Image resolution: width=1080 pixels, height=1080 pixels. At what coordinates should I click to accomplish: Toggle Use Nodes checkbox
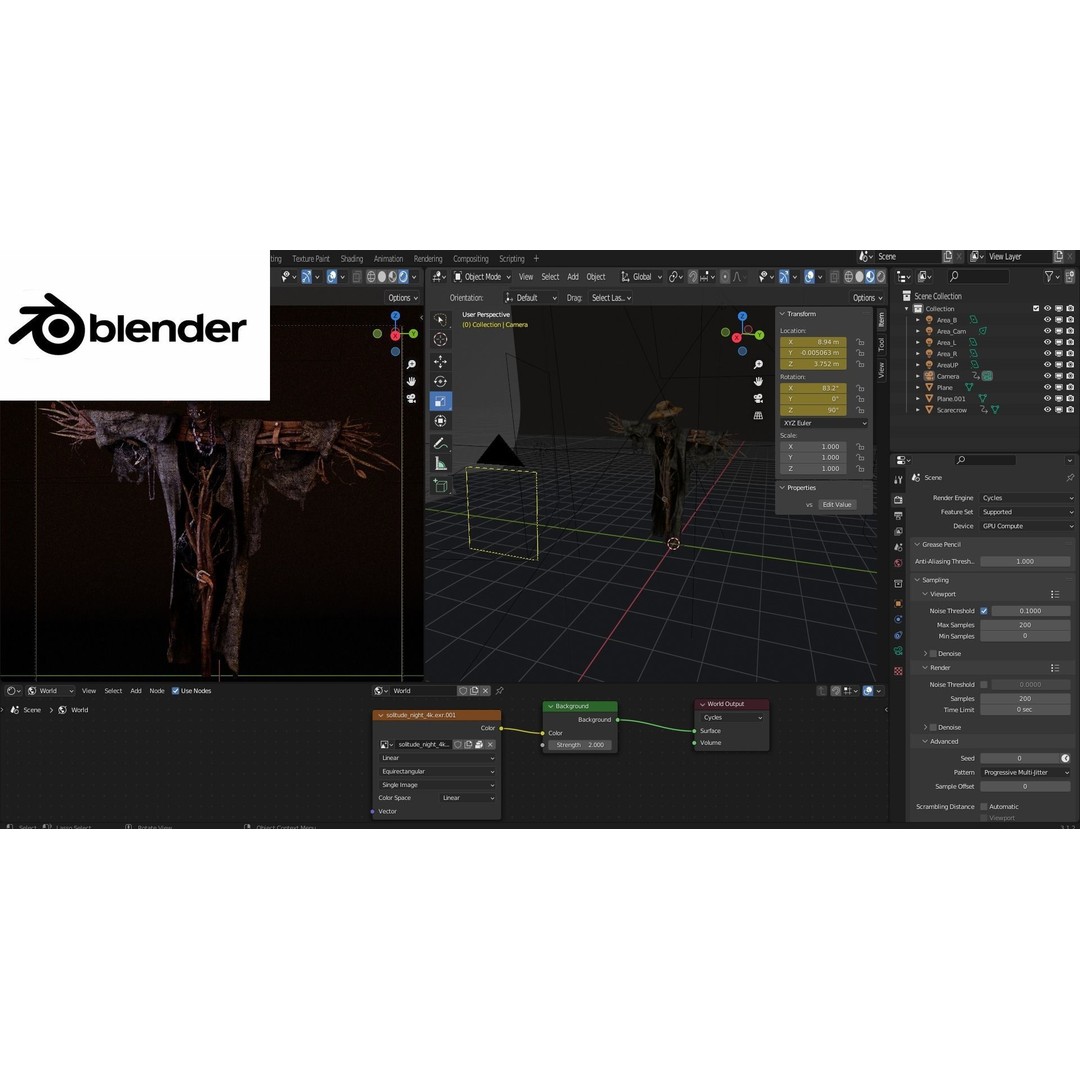pyautogui.click(x=175, y=691)
